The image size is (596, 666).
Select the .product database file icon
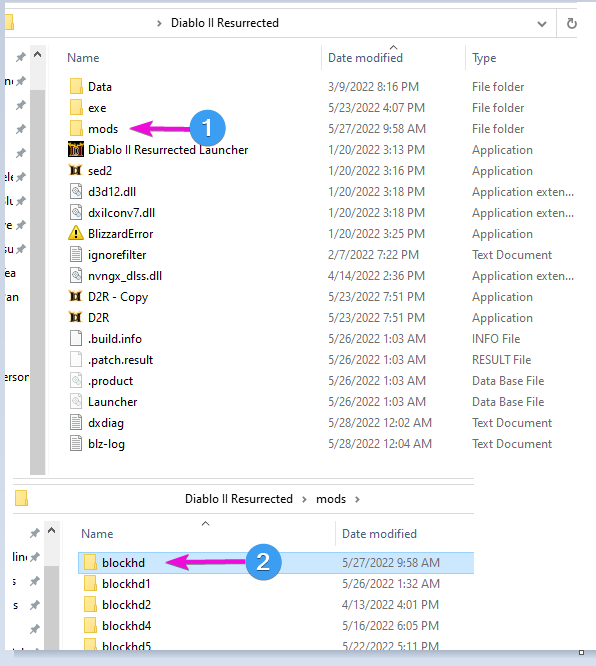pyautogui.click(x=76, y=380)
